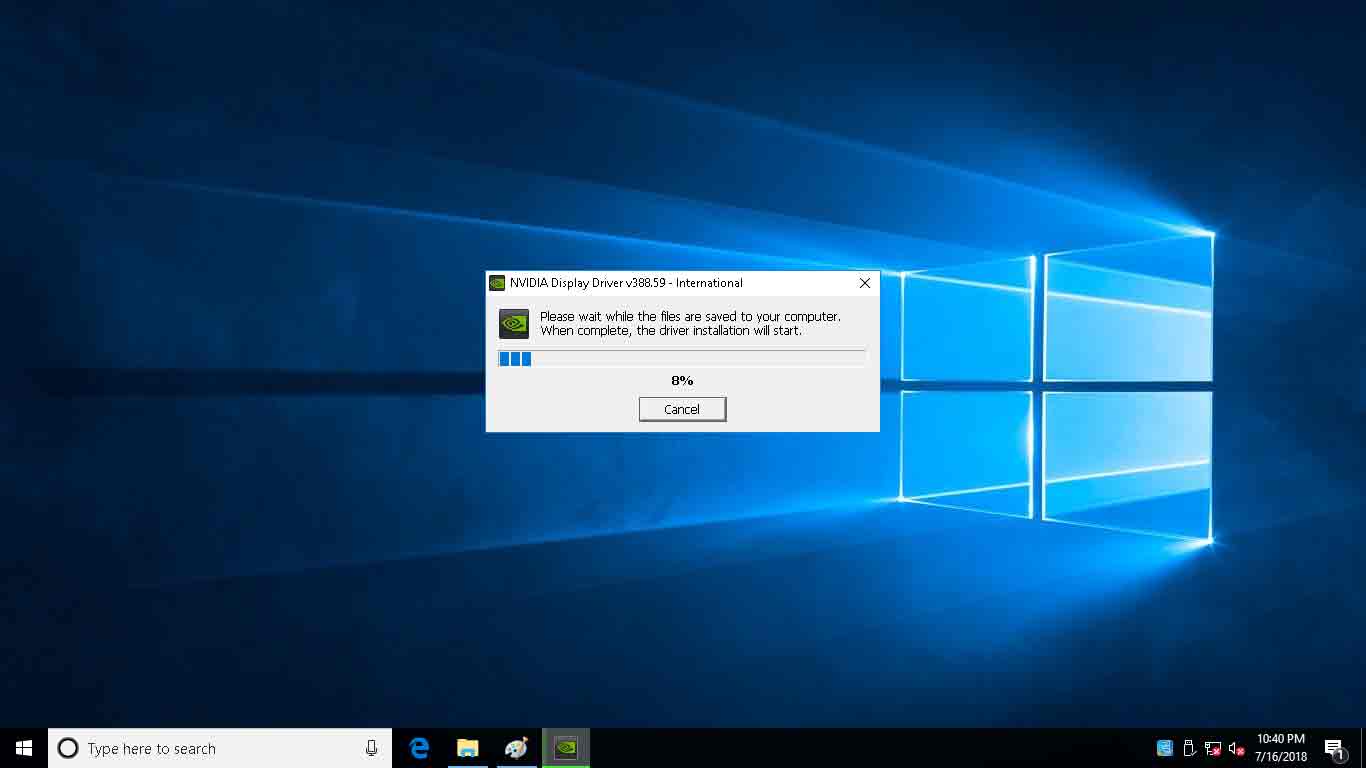The height and width of the screenshot is (768, 1366).
Task: Click the blue app icon in system tray
Action: pyautogui.click(x=1165, y=748)
